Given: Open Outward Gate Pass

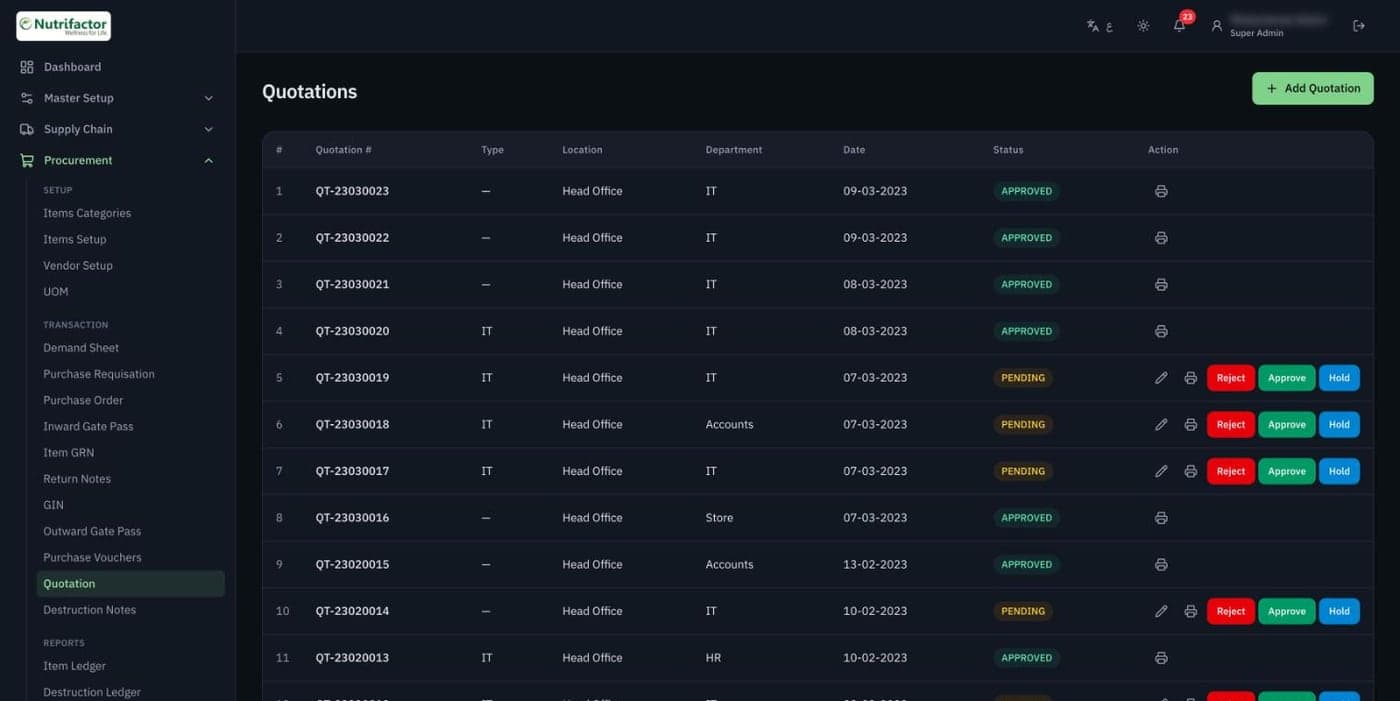Looking at the screenshot, I should [x=92, y=531].
